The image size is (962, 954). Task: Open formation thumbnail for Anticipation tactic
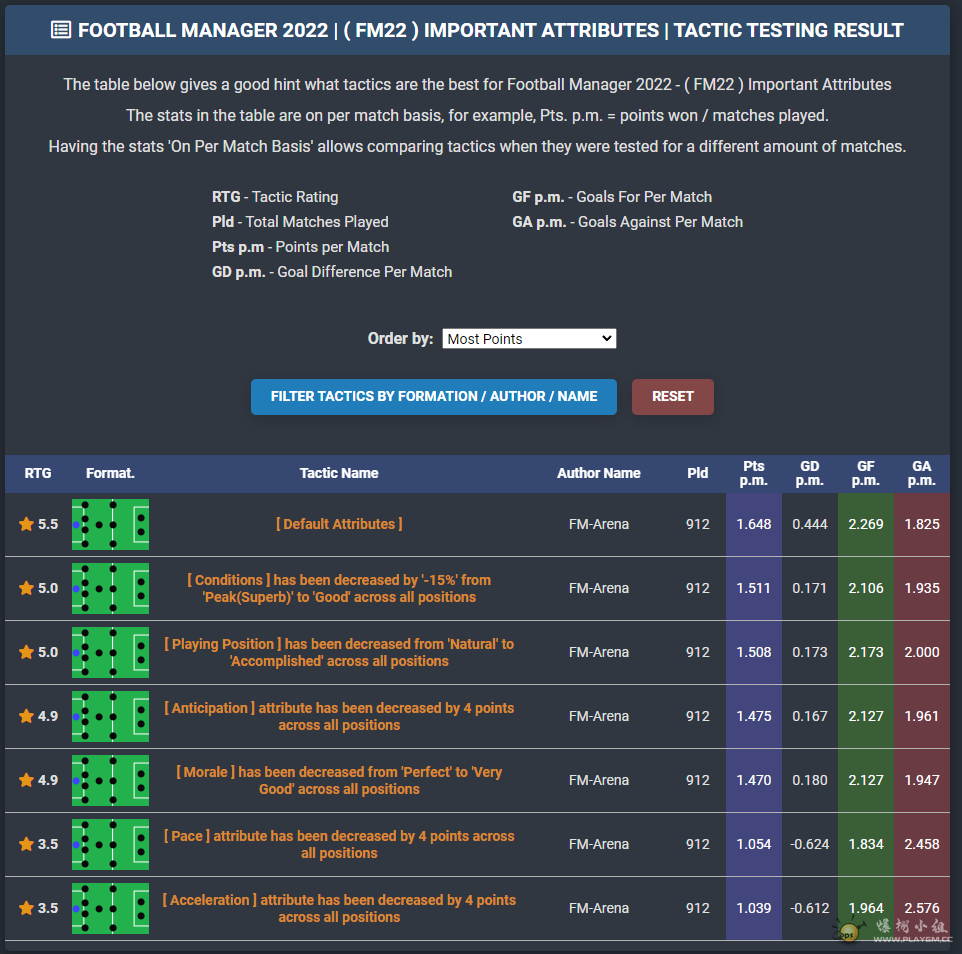pyautogui.click(x=110, y=716)
